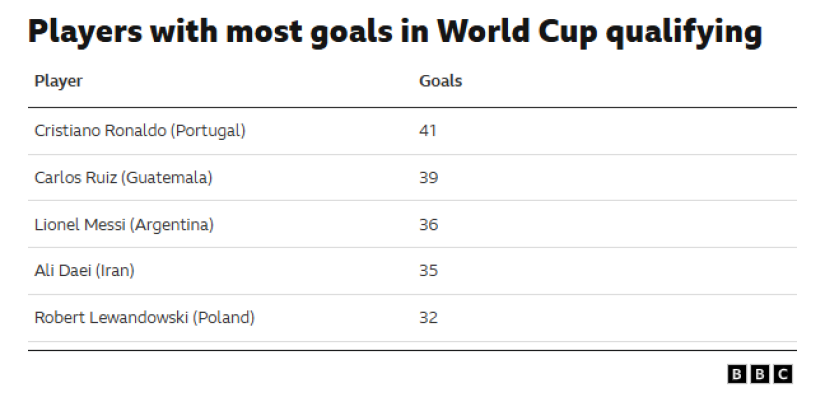
Task: Click the goals value 32
Action: pos(428,318)
